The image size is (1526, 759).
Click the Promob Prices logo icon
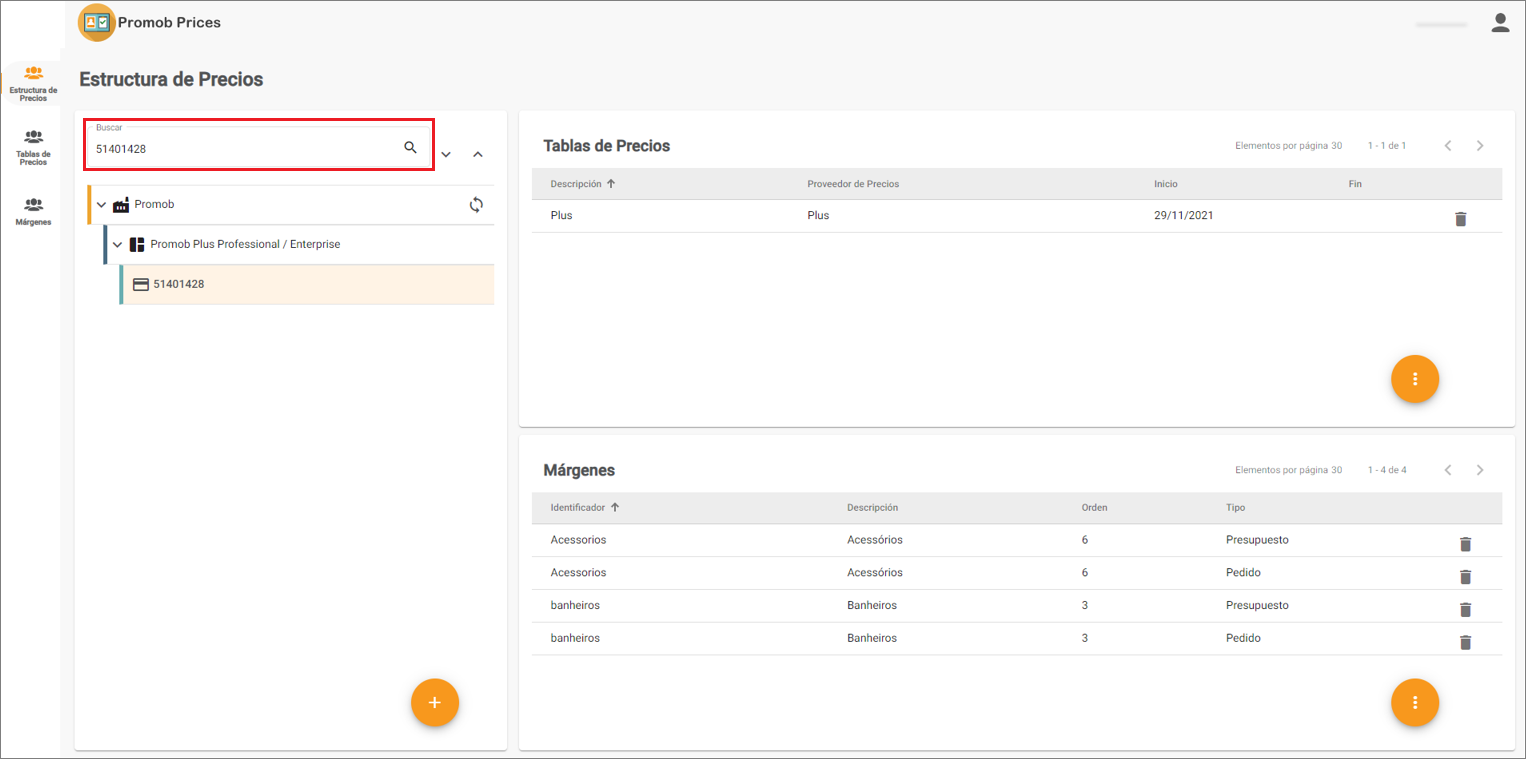click(97, 22)
